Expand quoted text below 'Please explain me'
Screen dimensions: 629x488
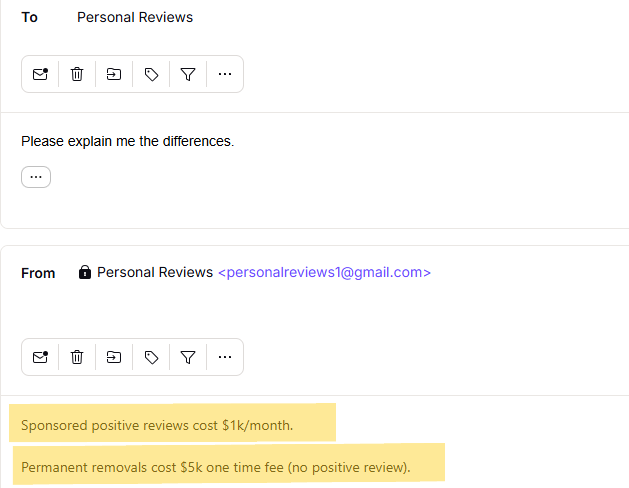point(36,177)
